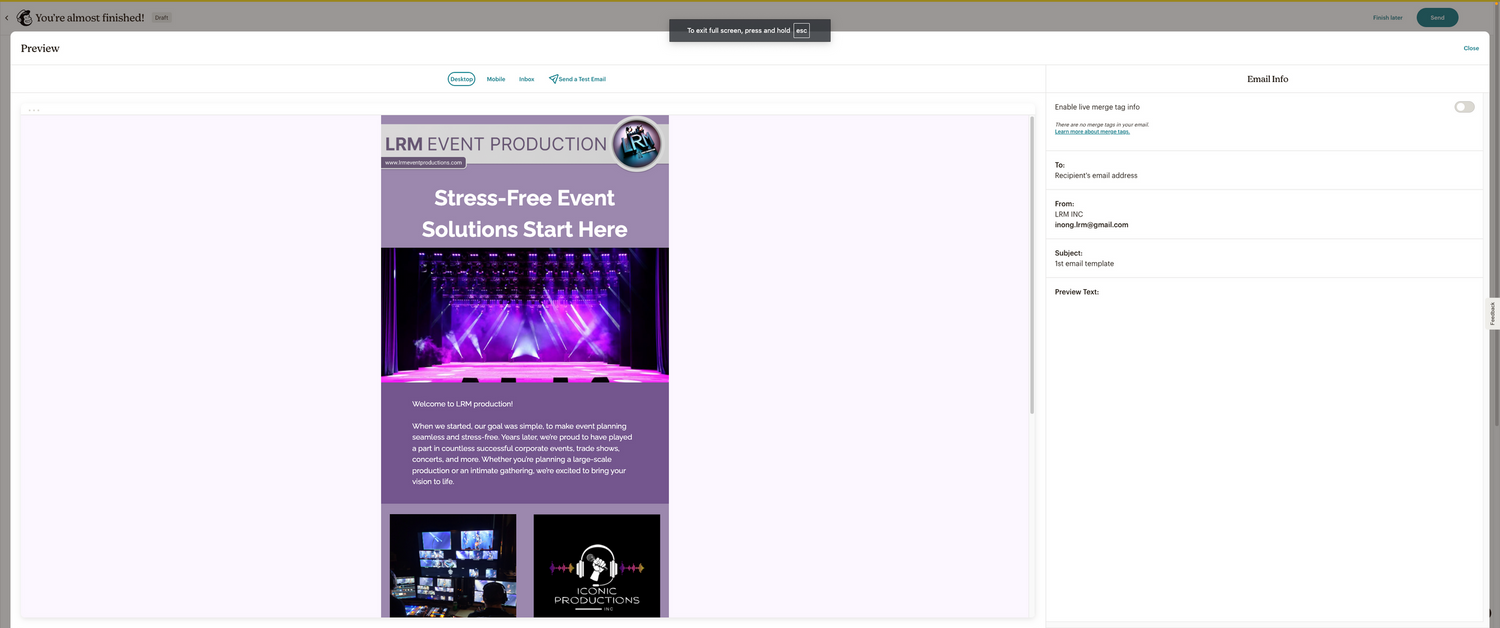
Task: Click the paragraph starting When we started
Action: [x=522, y=454]
